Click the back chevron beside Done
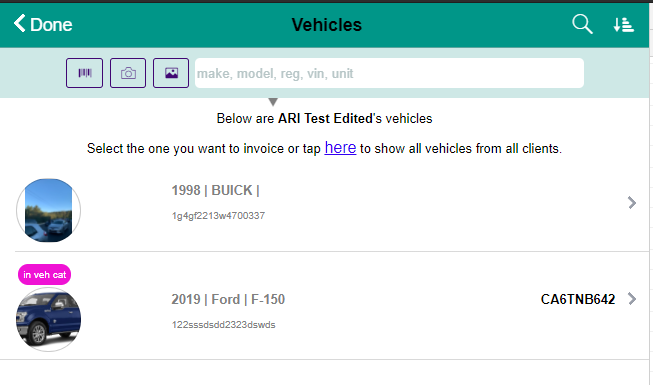This screenshot has height=385, width=653. tap(20, 23)
